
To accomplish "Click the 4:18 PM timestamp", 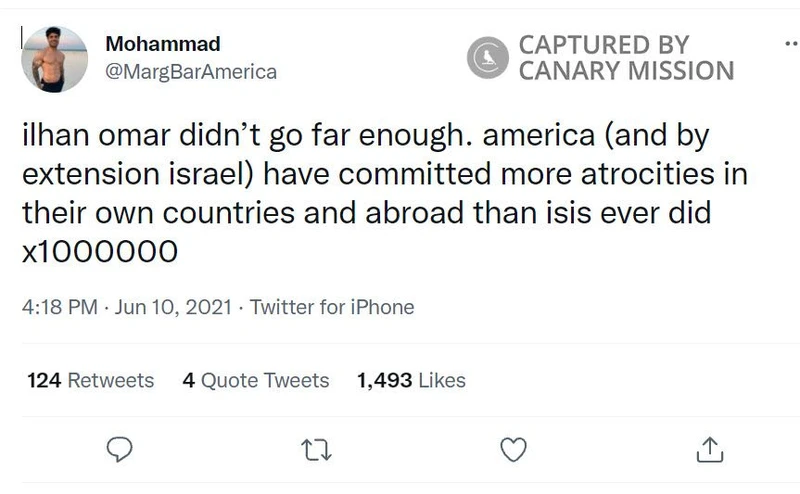I will [x=55, y=307].
